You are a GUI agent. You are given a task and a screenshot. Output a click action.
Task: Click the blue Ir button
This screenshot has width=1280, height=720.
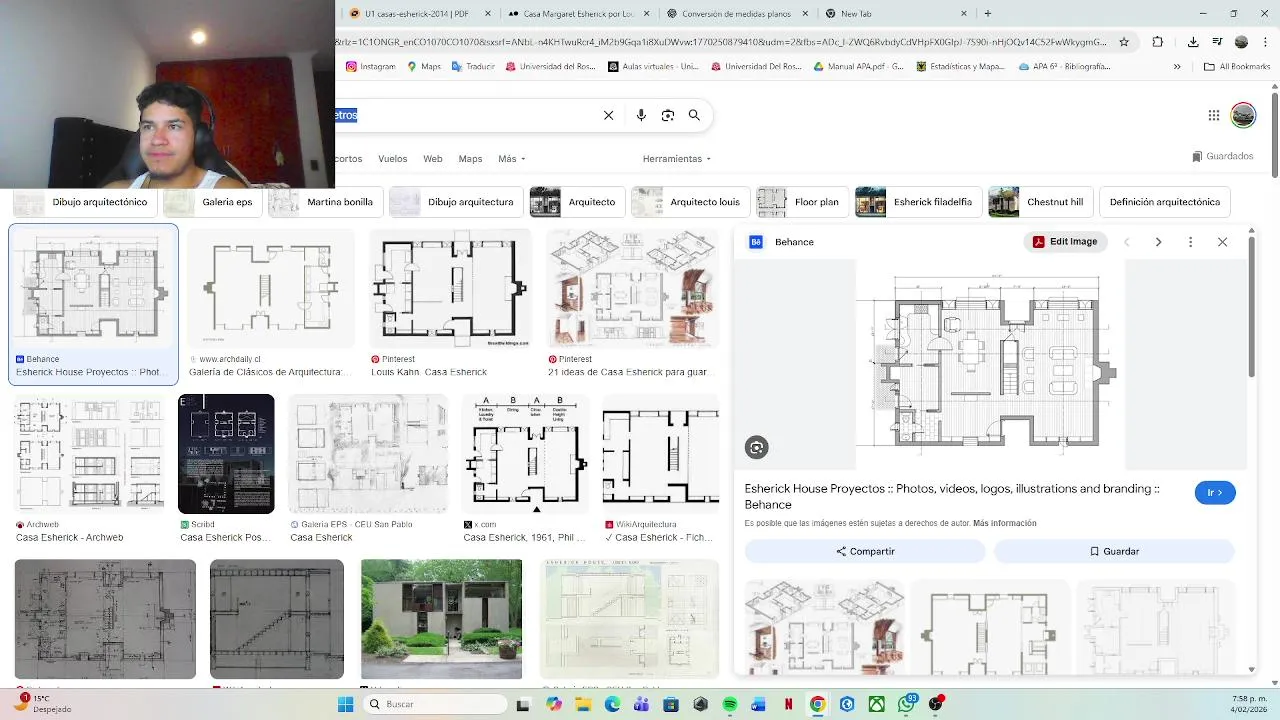tap(1215, 493)
